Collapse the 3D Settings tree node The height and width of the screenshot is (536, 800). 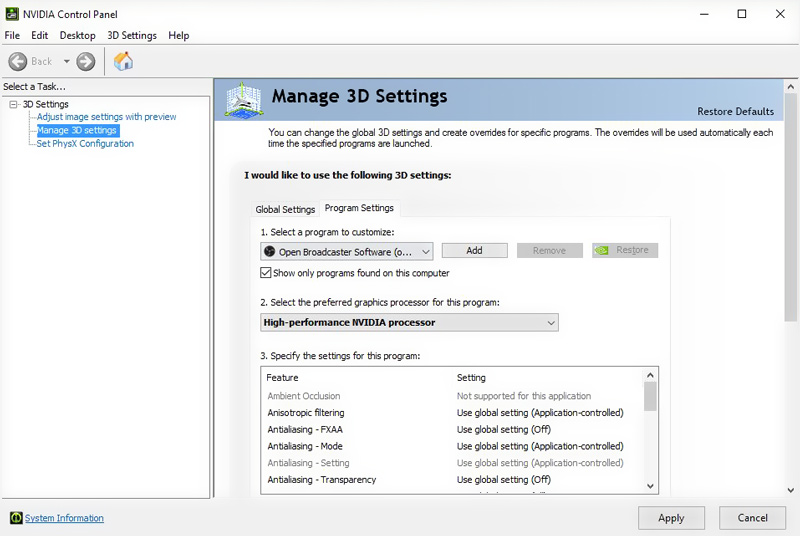pyautogui.click(x=13, y=104)
